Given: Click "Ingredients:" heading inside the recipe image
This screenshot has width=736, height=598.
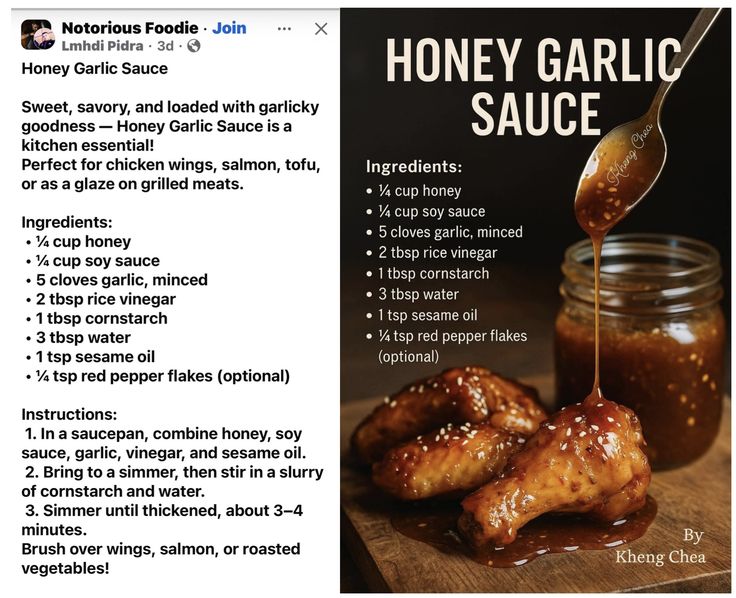Looking at the screenshot, I should click(x=414, y=167).
